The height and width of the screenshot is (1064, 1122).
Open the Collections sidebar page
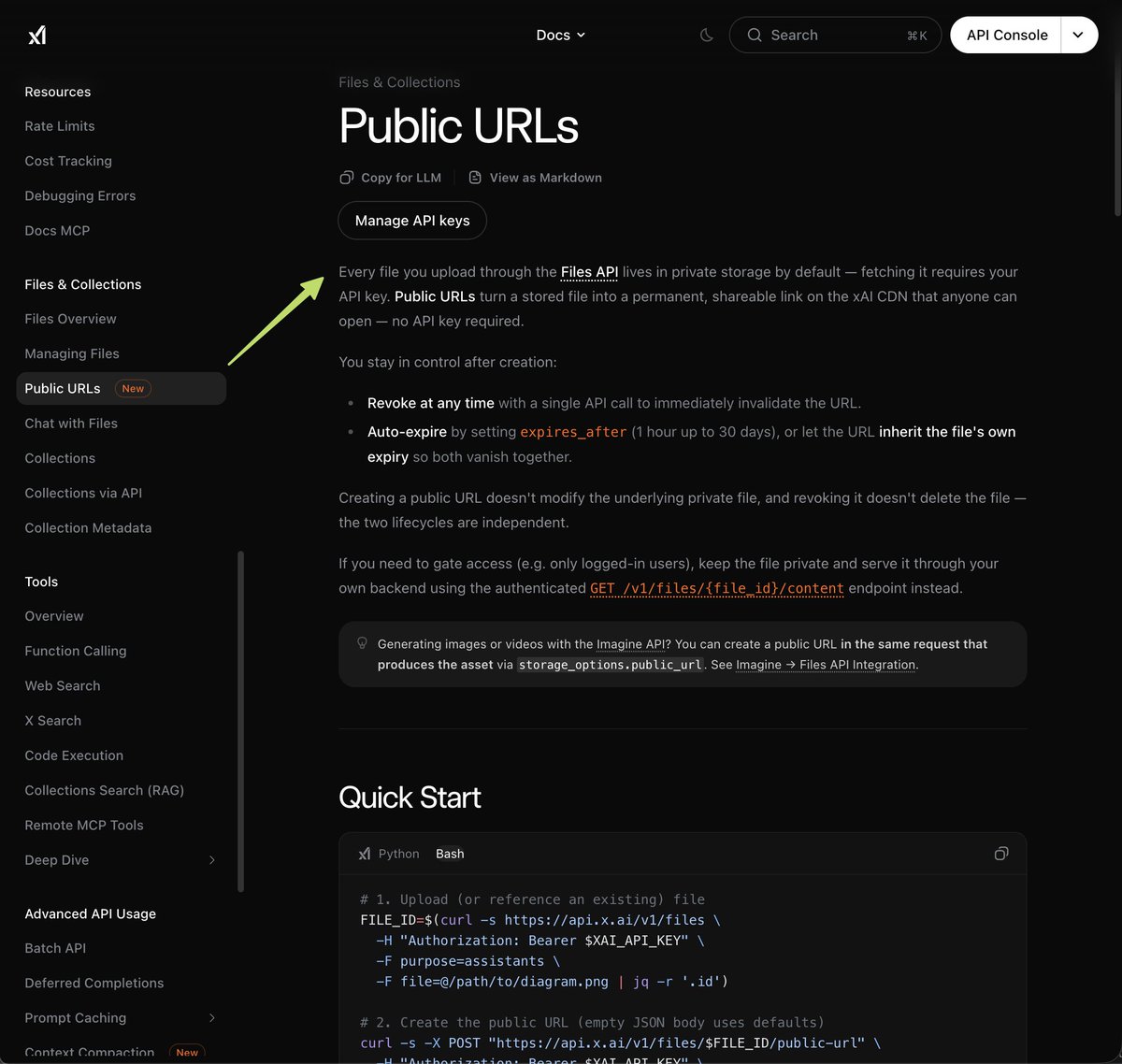click(60, 458)
